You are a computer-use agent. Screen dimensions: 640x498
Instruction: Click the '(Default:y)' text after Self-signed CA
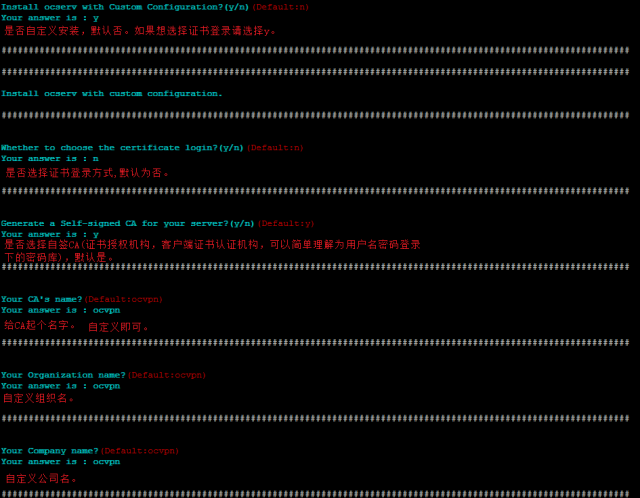[x=286, y=223]
